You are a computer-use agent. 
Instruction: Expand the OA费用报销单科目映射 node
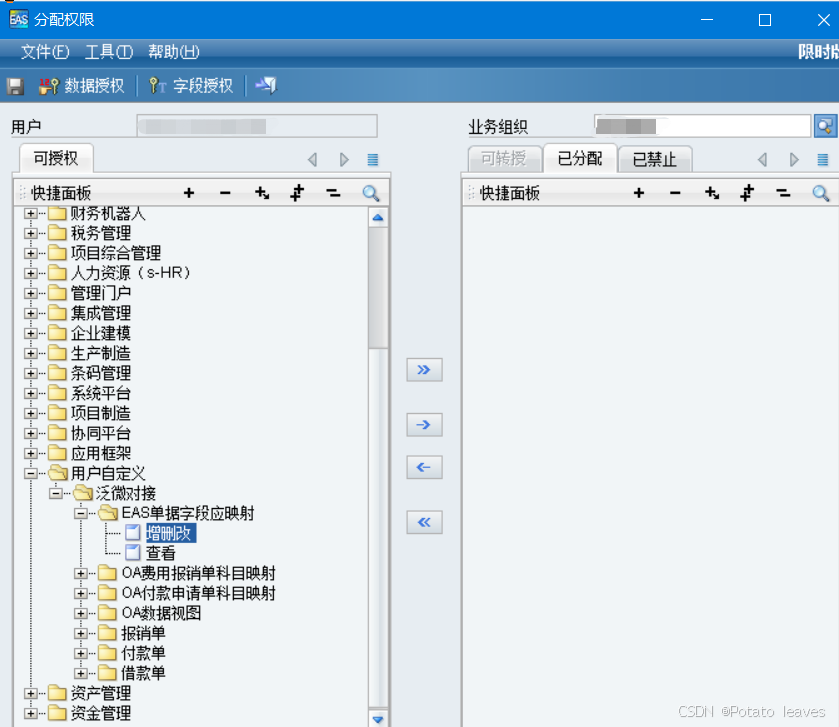click(80, 573)
